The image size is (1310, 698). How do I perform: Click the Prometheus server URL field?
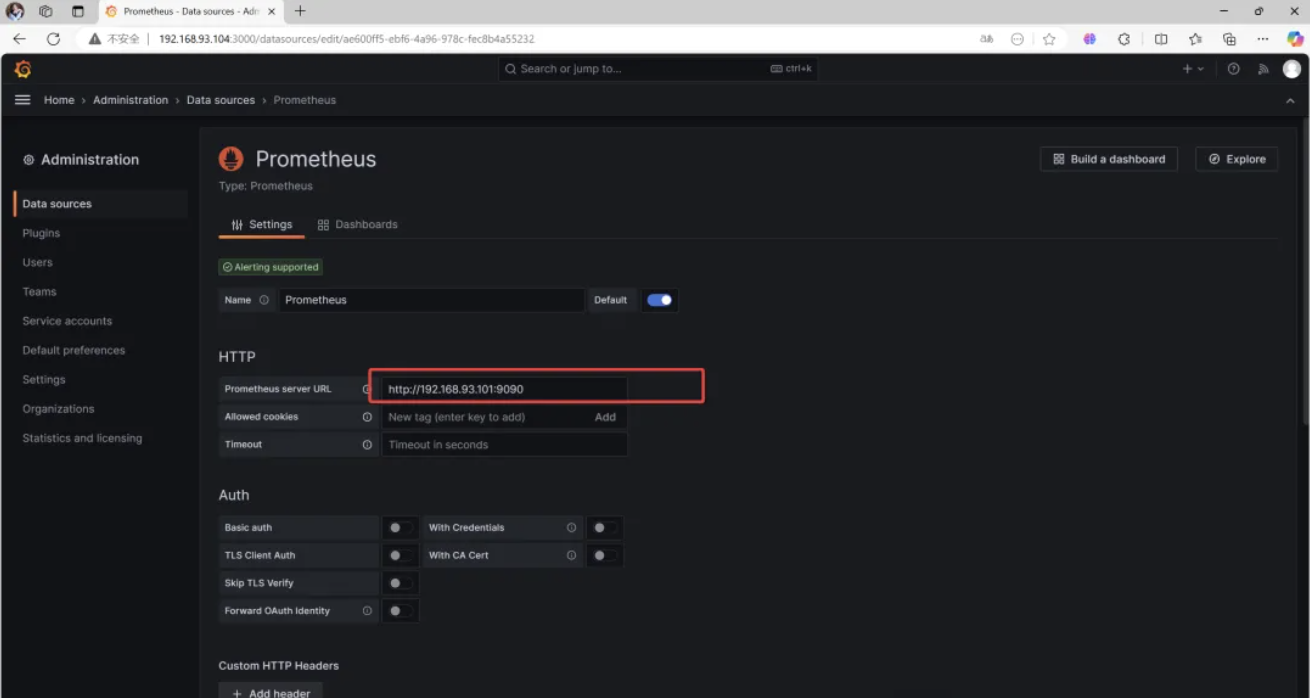(x=504, y=389)
